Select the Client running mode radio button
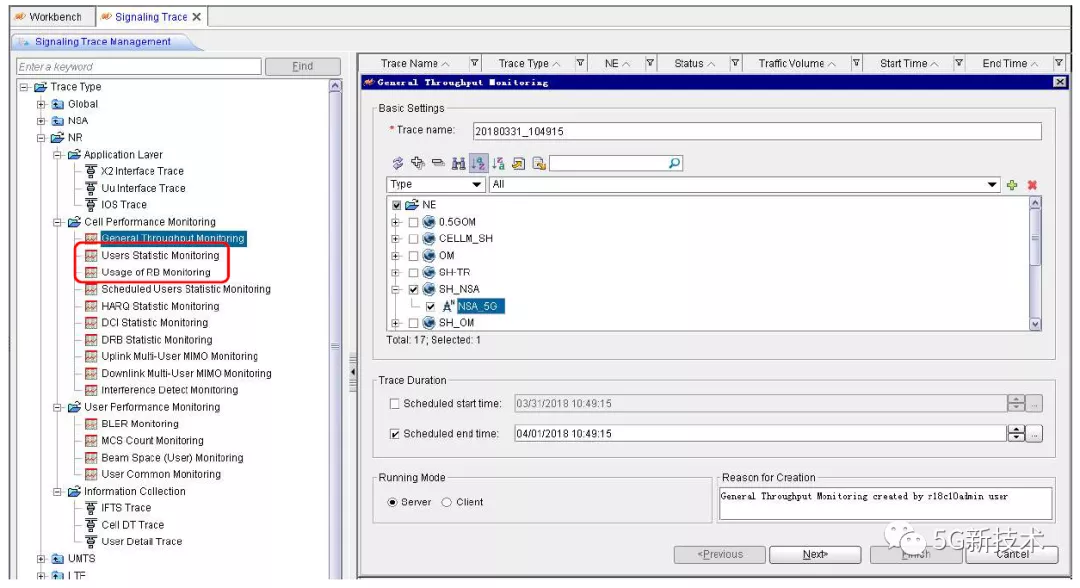Image resolution: width=1080 pixels, height=588 pixels. 446,502
